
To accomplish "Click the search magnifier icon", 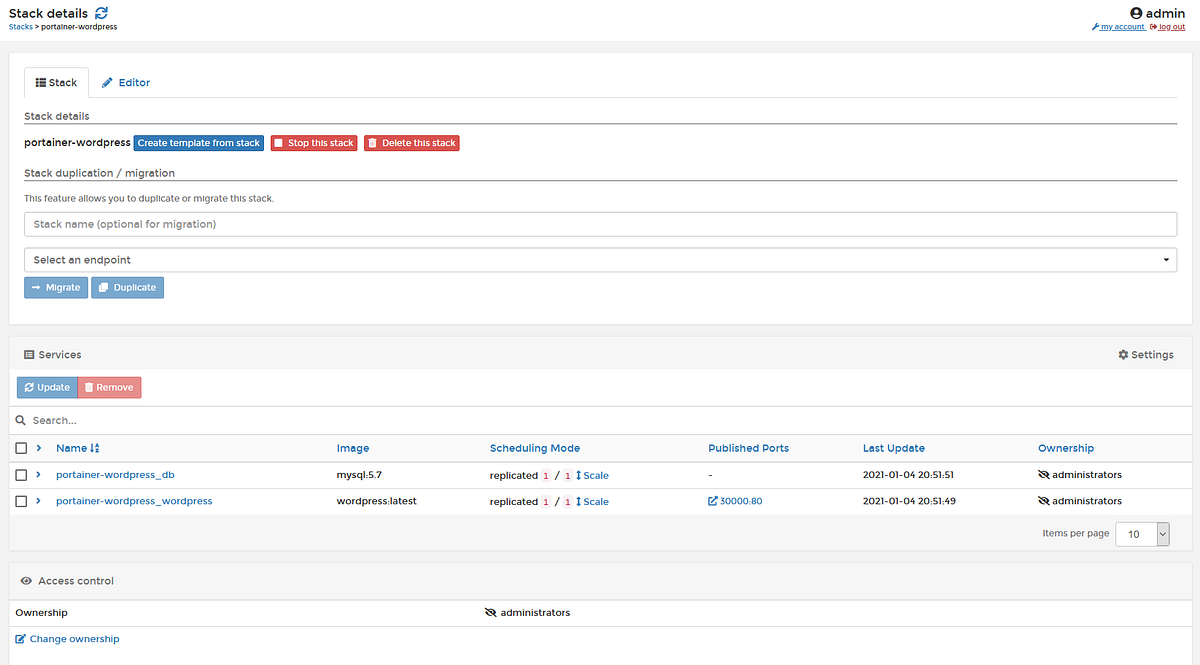I will [21, 421].
